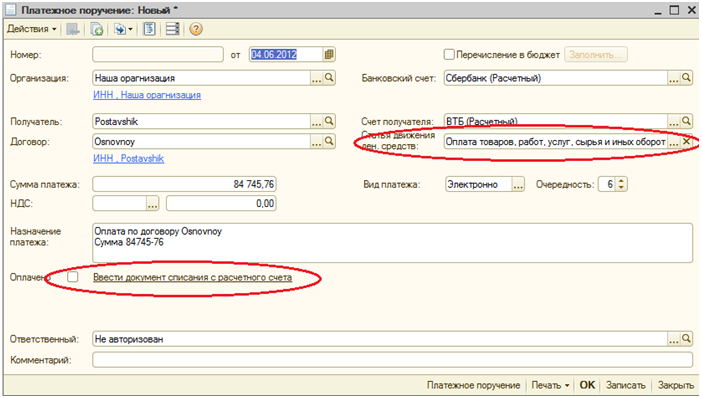The image size is (702, 398).
Task: Click the Счет получателя field
Action: point(555,121)
